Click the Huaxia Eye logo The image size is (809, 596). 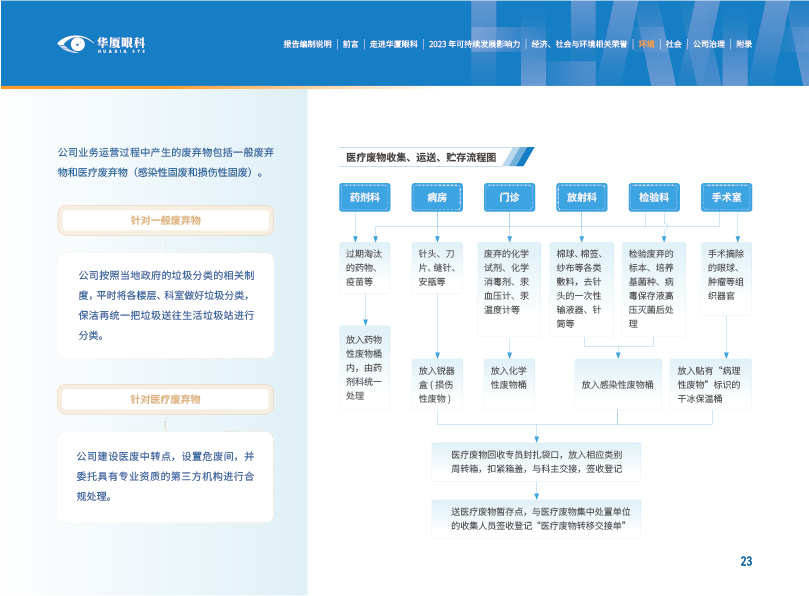[102, 44]
